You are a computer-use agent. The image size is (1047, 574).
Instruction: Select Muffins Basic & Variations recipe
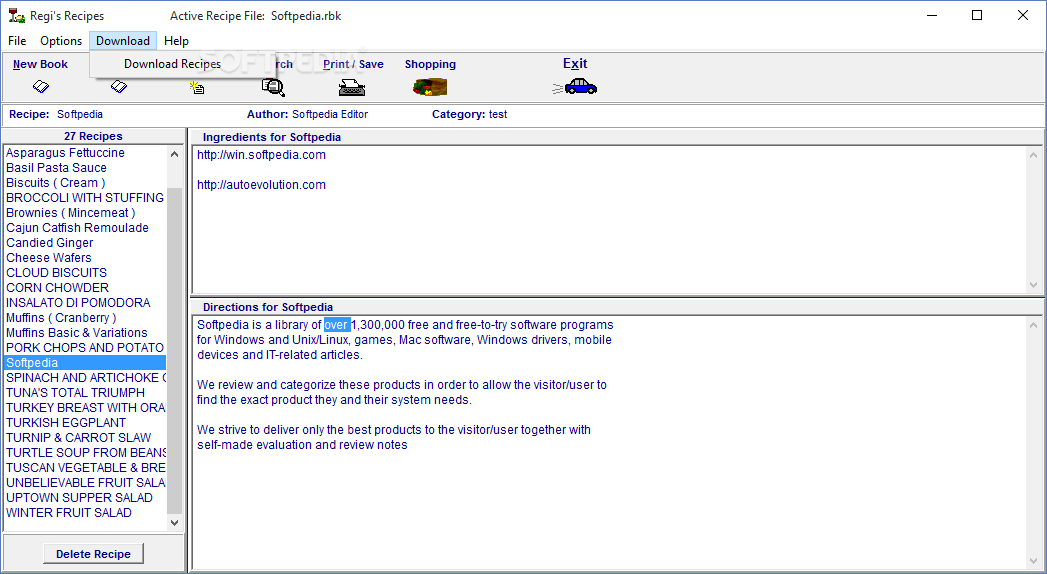[x=85, y=333]
